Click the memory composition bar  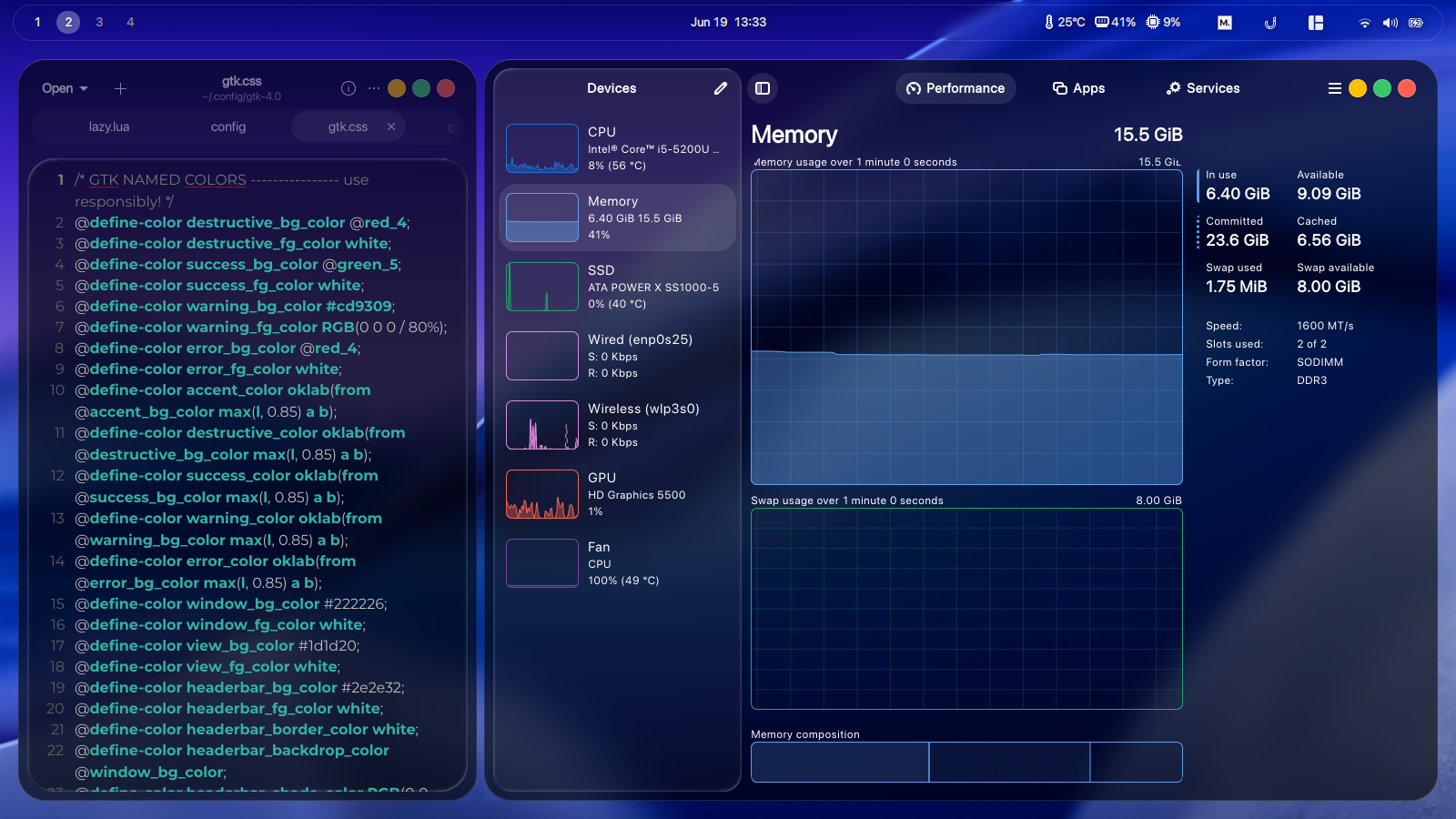[x=966, y=762]
